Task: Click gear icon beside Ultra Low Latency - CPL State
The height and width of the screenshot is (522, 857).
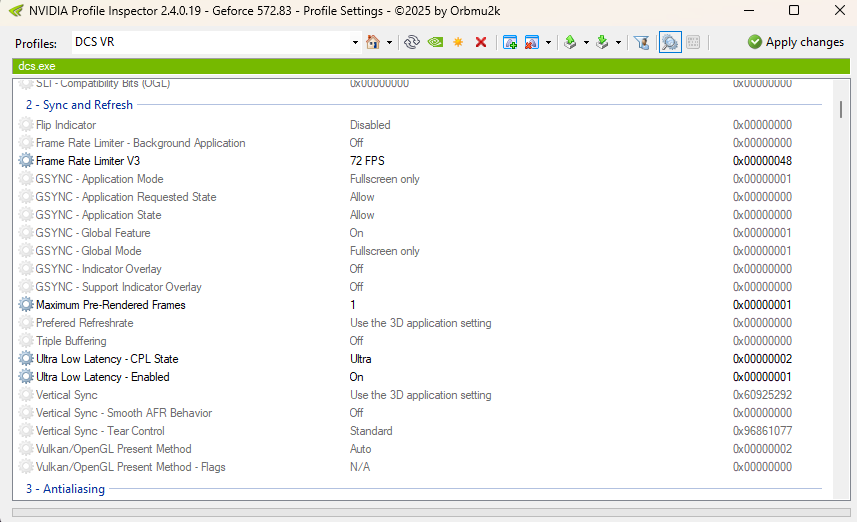Action: click(26, 359)
